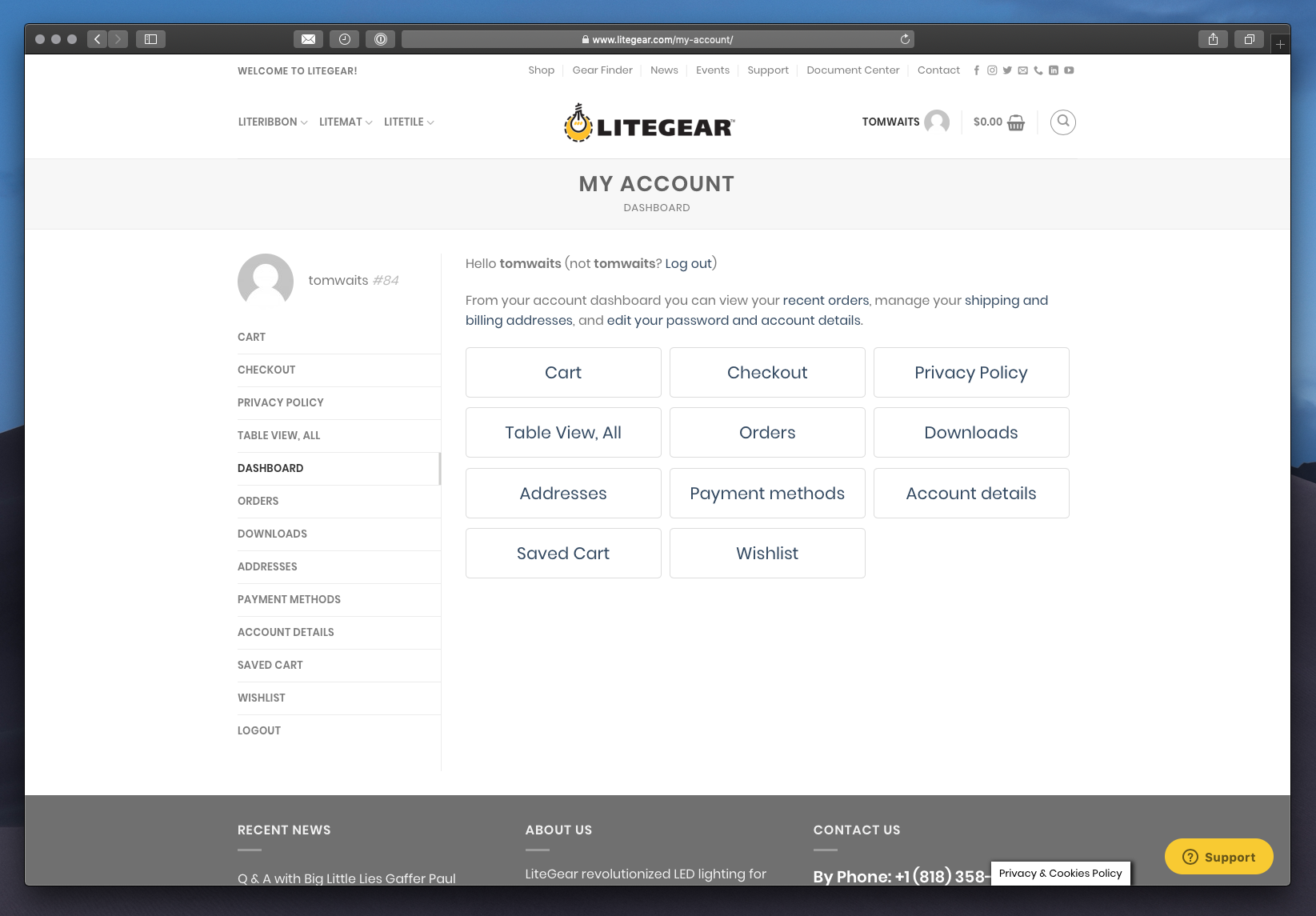This screenshot has width=1316, height=916.
Task: Open a new tab with plus button
Action: tap(1280, 44)
